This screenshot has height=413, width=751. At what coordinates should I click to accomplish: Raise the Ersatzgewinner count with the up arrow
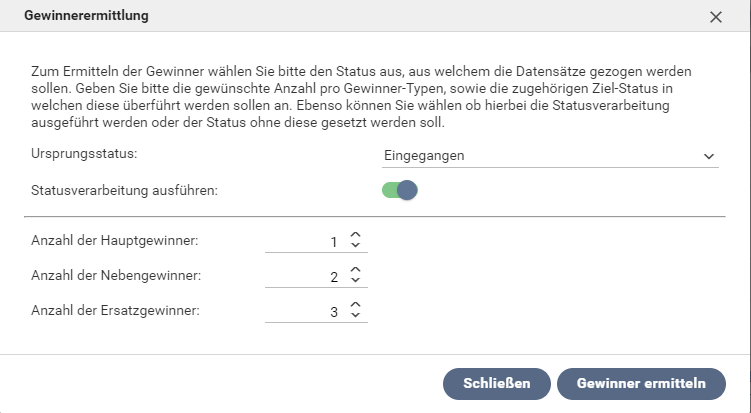coord(355,305)
